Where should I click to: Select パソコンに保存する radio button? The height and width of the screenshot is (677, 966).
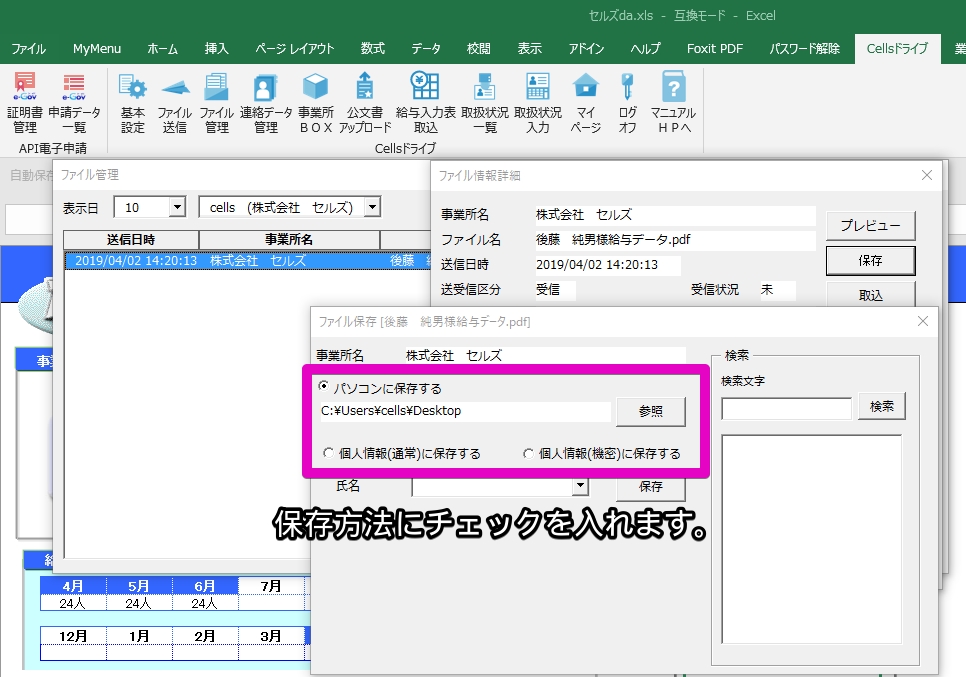click(x=323, y=386)
